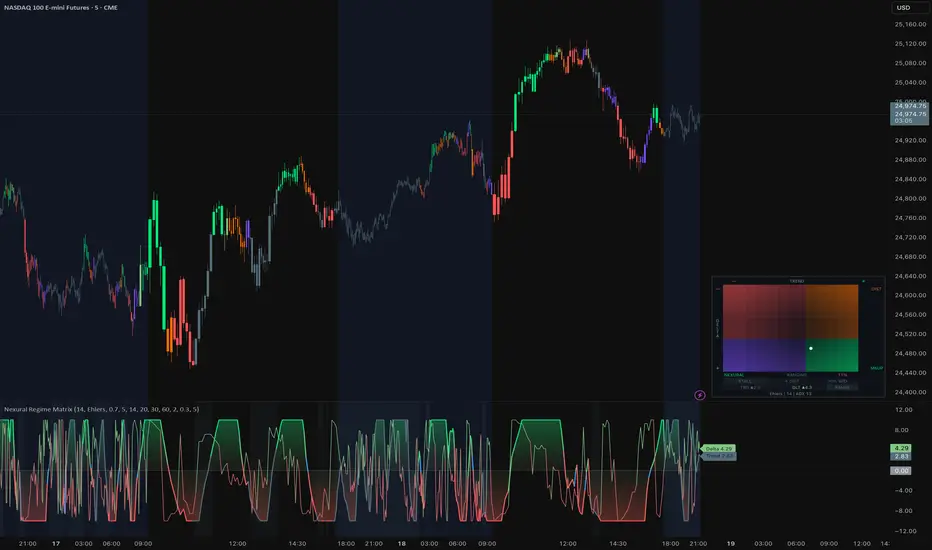Screen dimensions: 932x550
Task: Open Nexural Regime Matrix indicator legend
Action: coord(102,409)
